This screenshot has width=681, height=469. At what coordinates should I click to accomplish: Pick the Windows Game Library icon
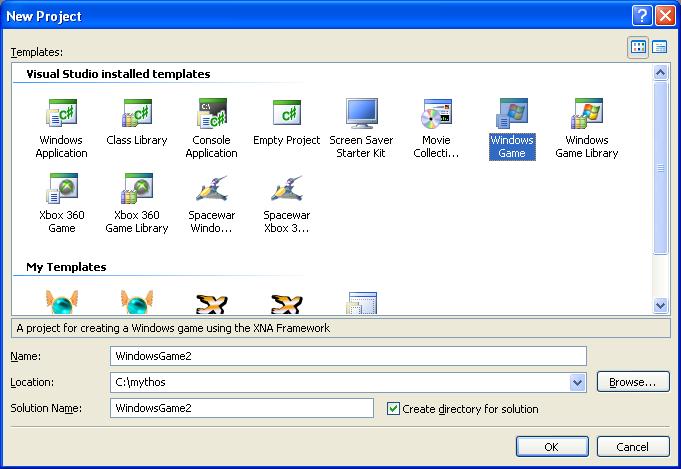pos(587,113)
